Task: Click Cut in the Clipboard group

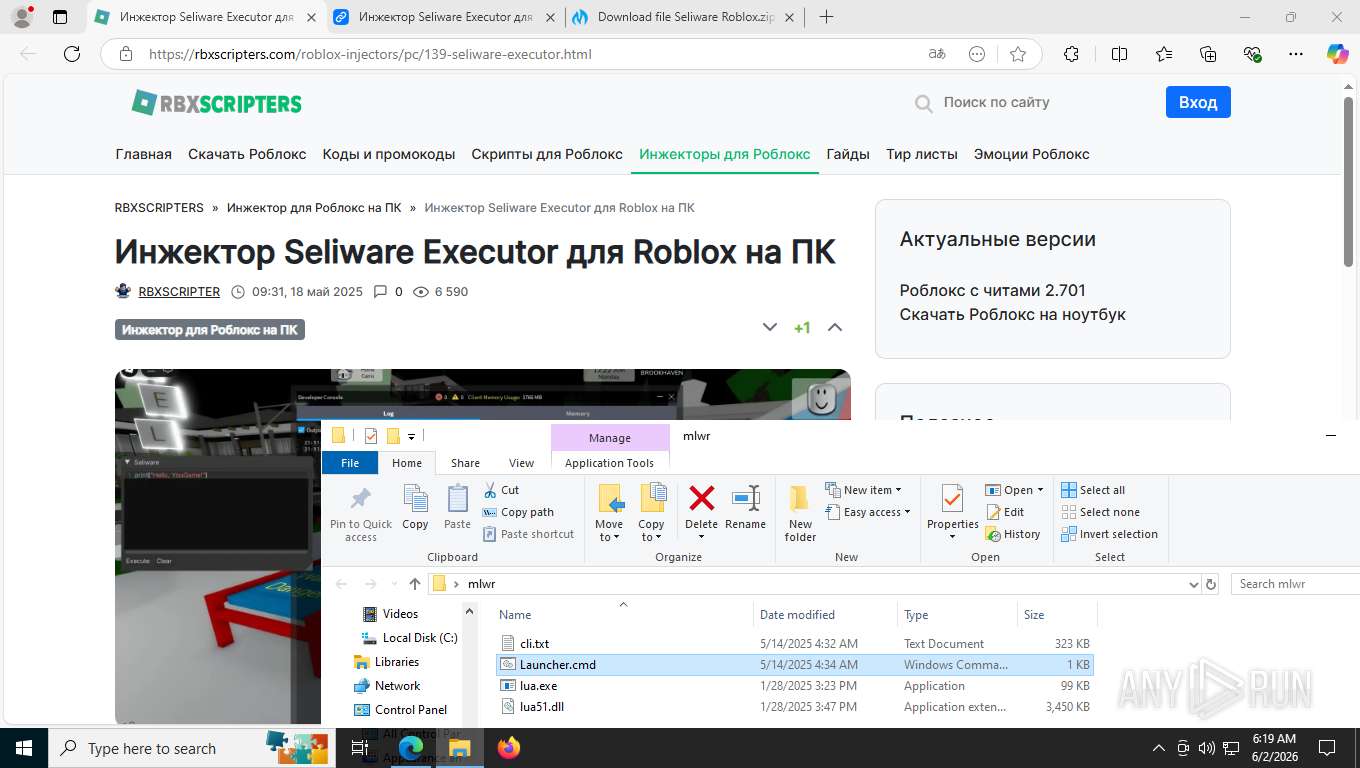Action: tap(501, 490)
